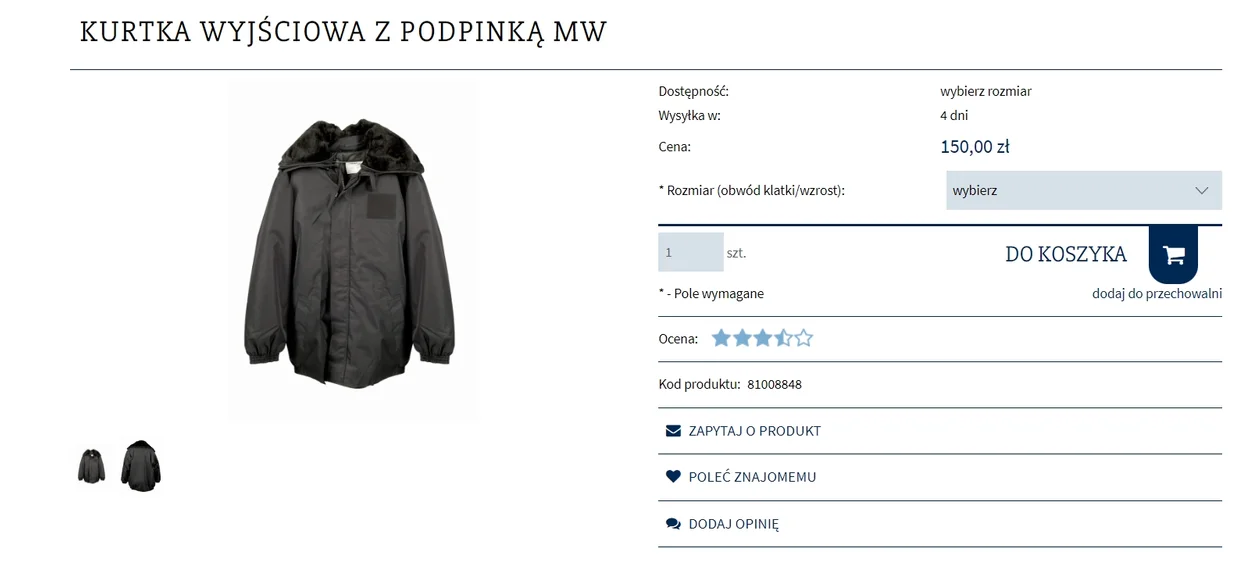
Task: Click the dodaj do przechowalni link
Action: [1157, 293]
